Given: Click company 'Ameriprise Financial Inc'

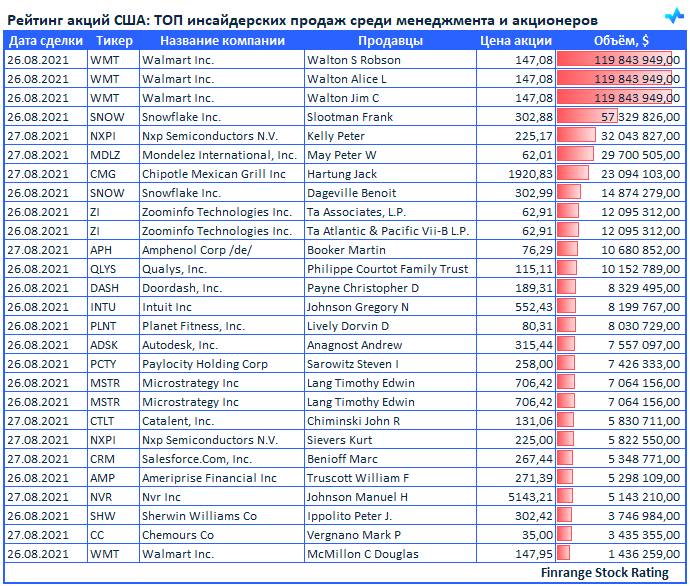Looking at the screenshot, I should tap(209, 478).
